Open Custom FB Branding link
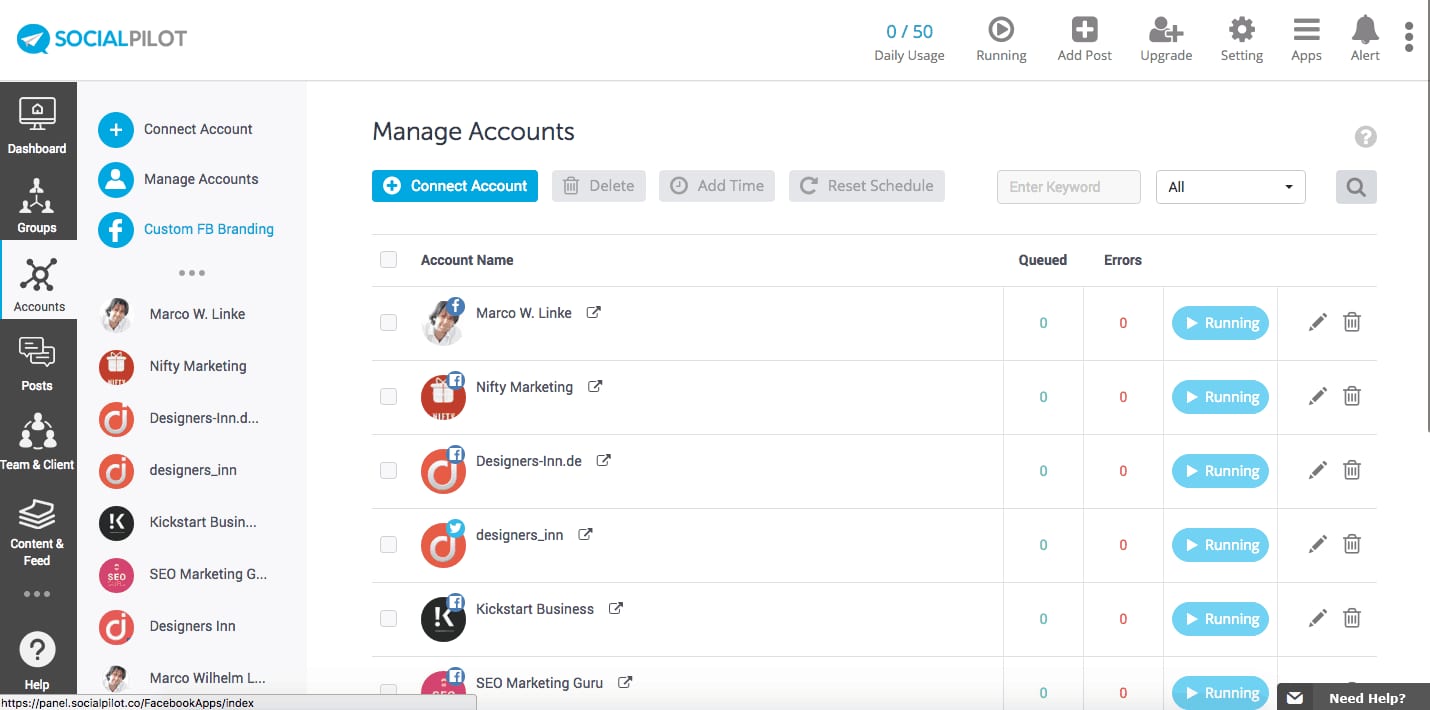Image resolution: width=1430 pixels, height=710 pixels. point(186,229)
